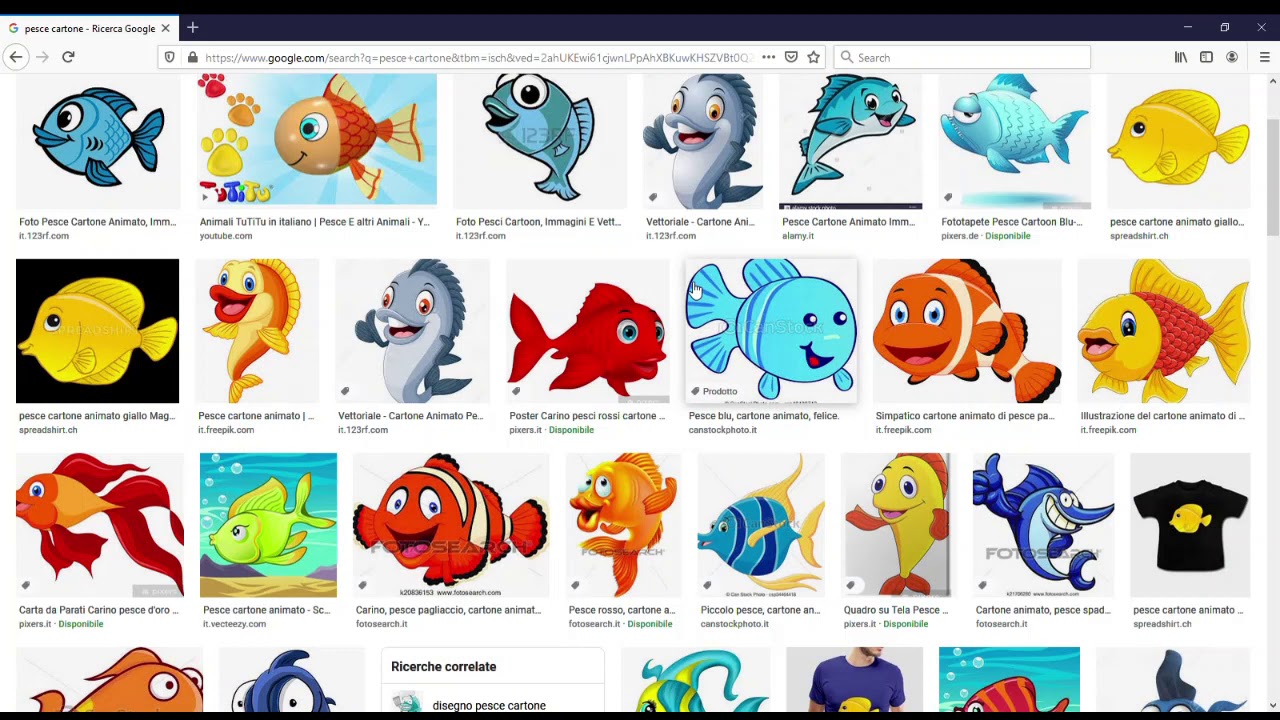Open blue striped angelfish Piccolo pesce image

click(761, 525)
